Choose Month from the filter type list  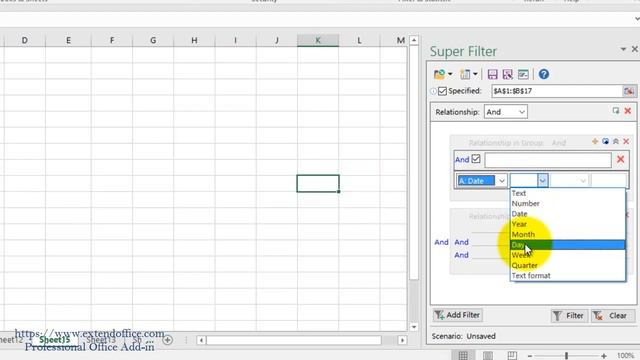click(567, 234)
